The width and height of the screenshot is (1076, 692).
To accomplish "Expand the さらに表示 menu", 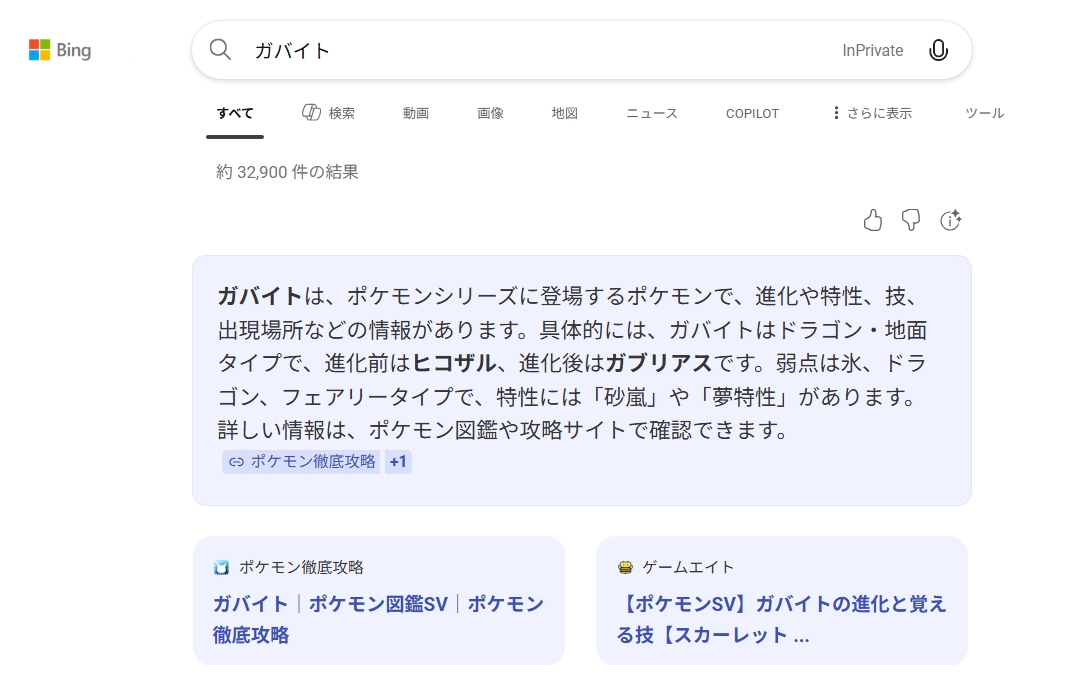I will [x=871, y=113].
